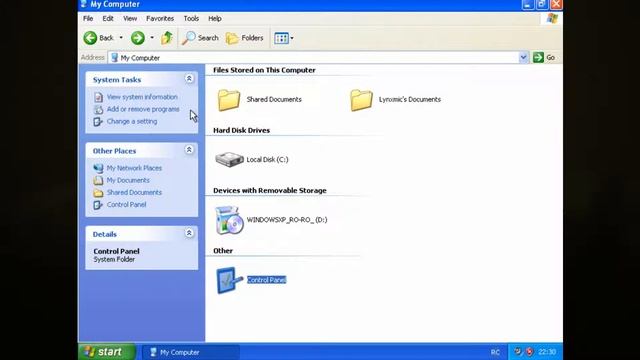Click the Local Disk (C:) label
This screenshot has width=640, height=360.
267,159
